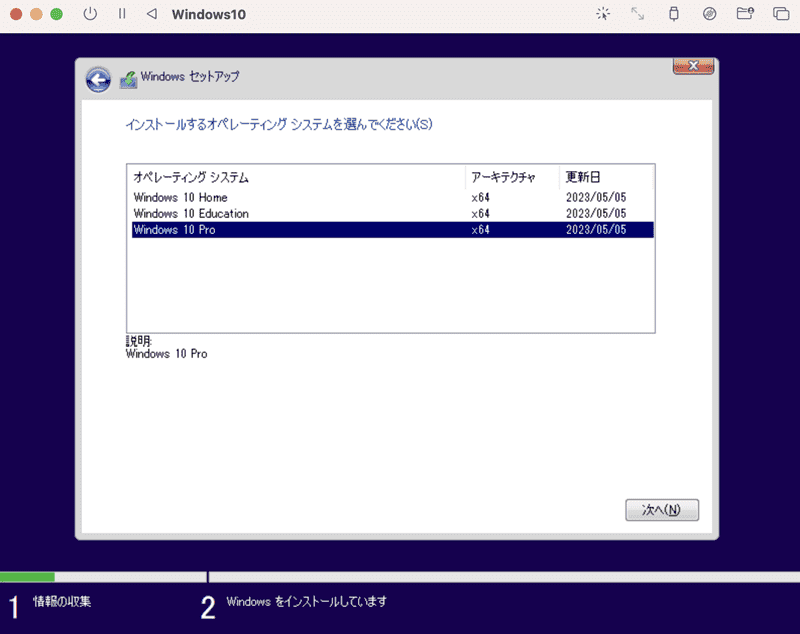Click the resize display arrows icon

tap(638, 14)
